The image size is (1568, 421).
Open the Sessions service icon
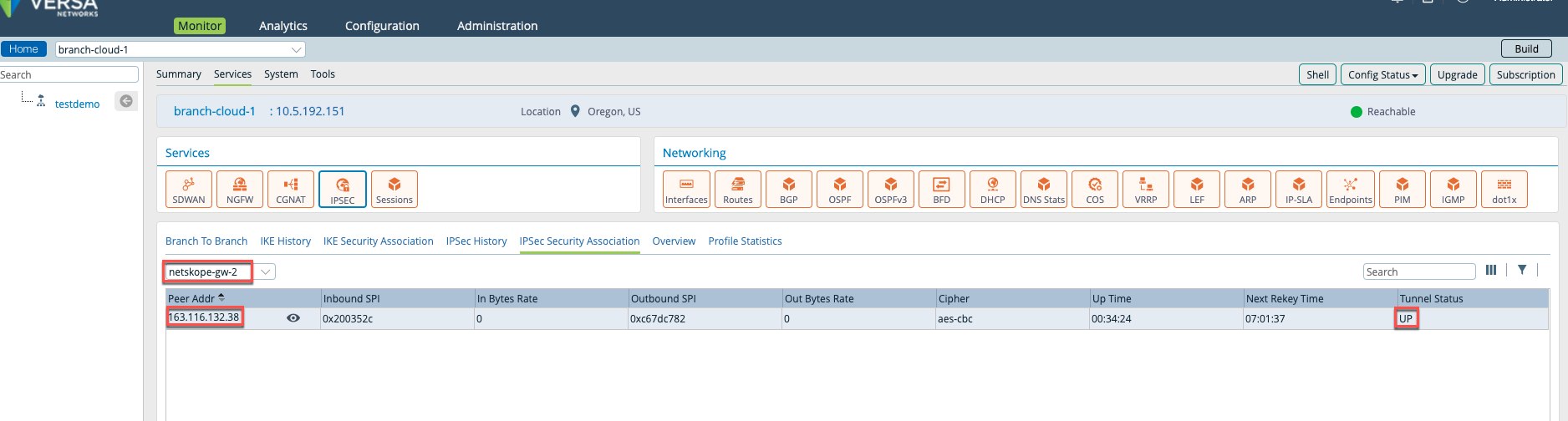[x=395, y=190]
